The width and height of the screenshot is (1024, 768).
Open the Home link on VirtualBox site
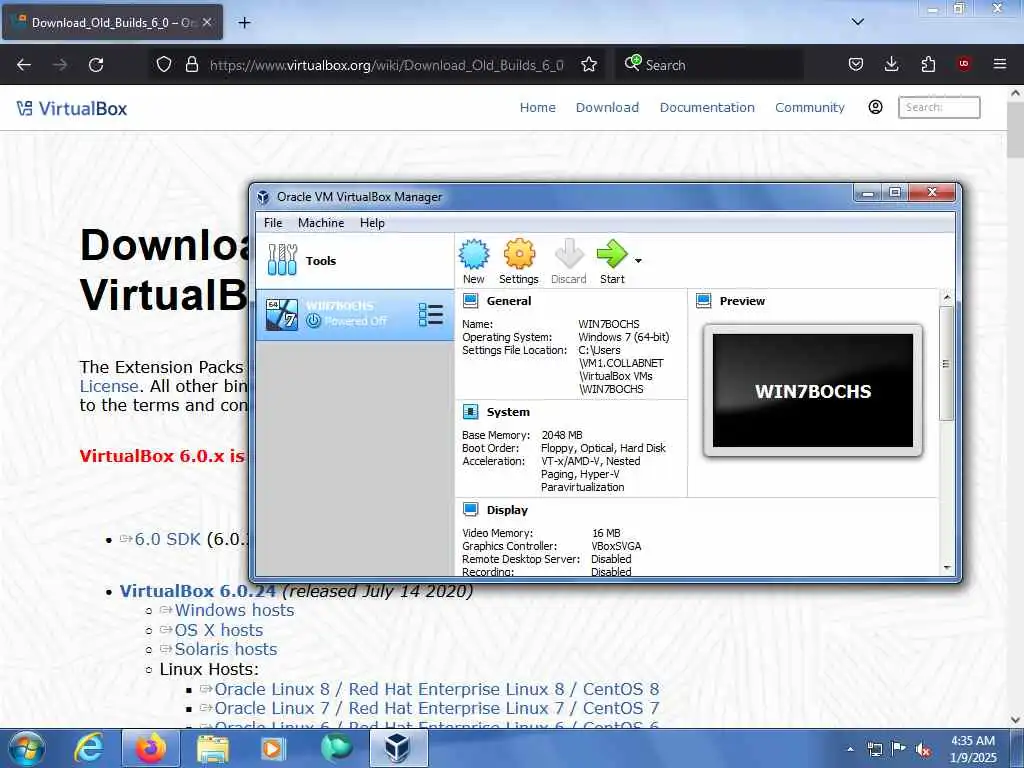coord(537,107)
